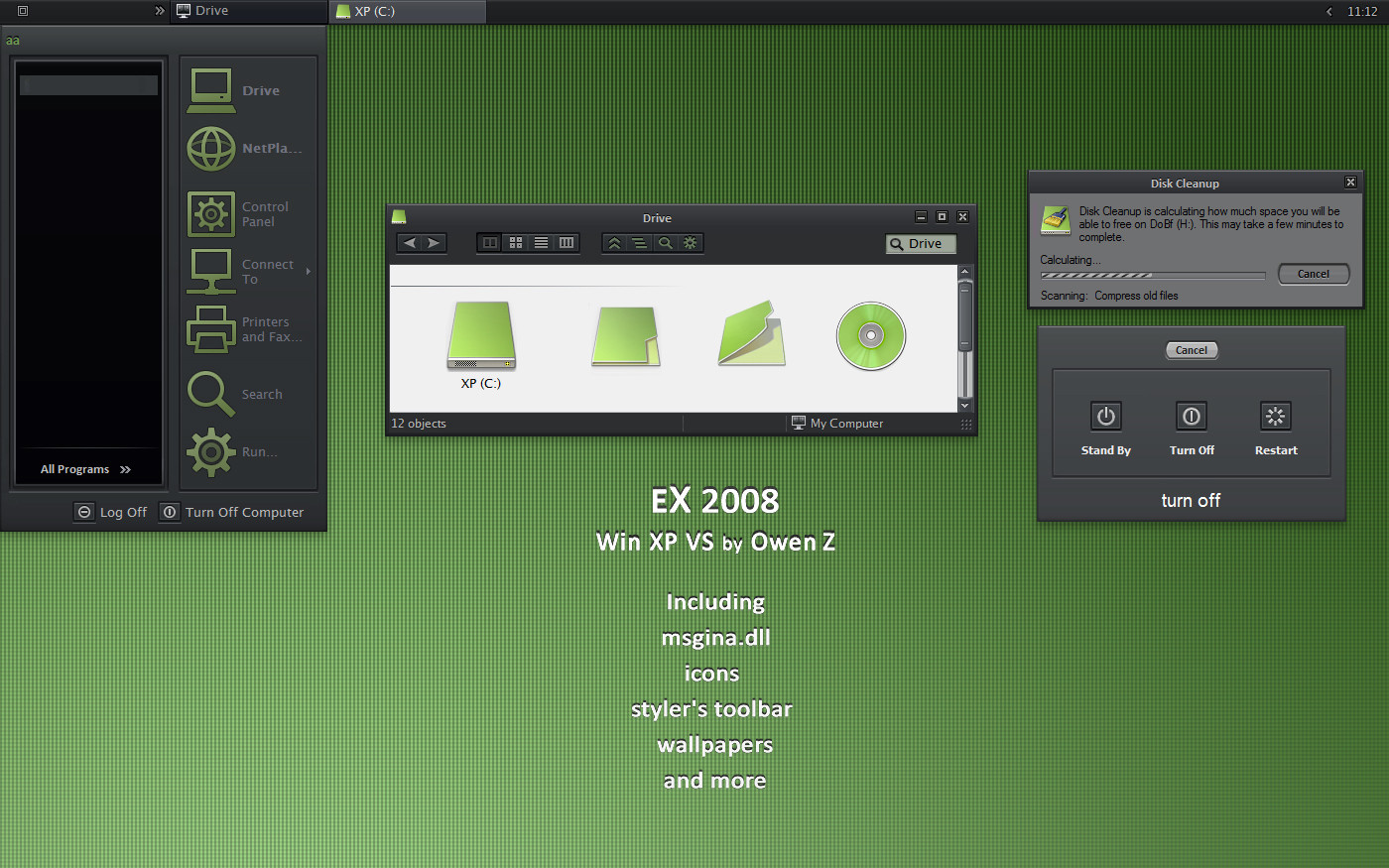Switch to the list view icon
This screenshot has width=1389, height=868.
[x=541, y=243]
